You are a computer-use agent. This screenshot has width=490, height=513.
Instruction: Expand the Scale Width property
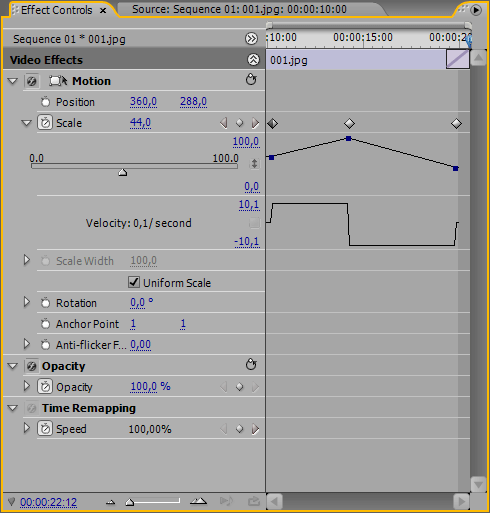(x=27, y=260)
